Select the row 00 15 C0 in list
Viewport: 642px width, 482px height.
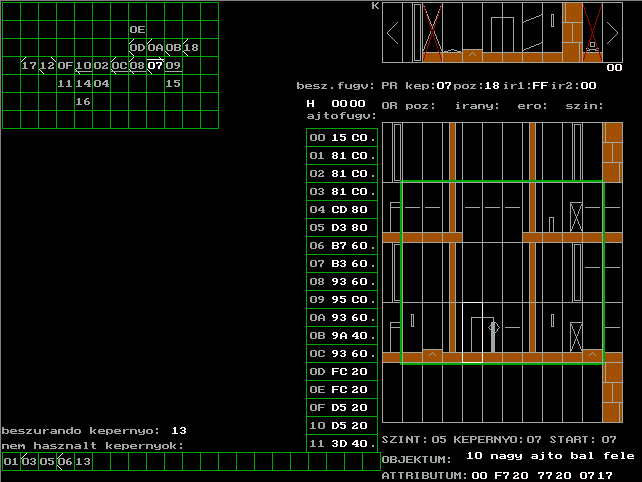tap(341, 138)
